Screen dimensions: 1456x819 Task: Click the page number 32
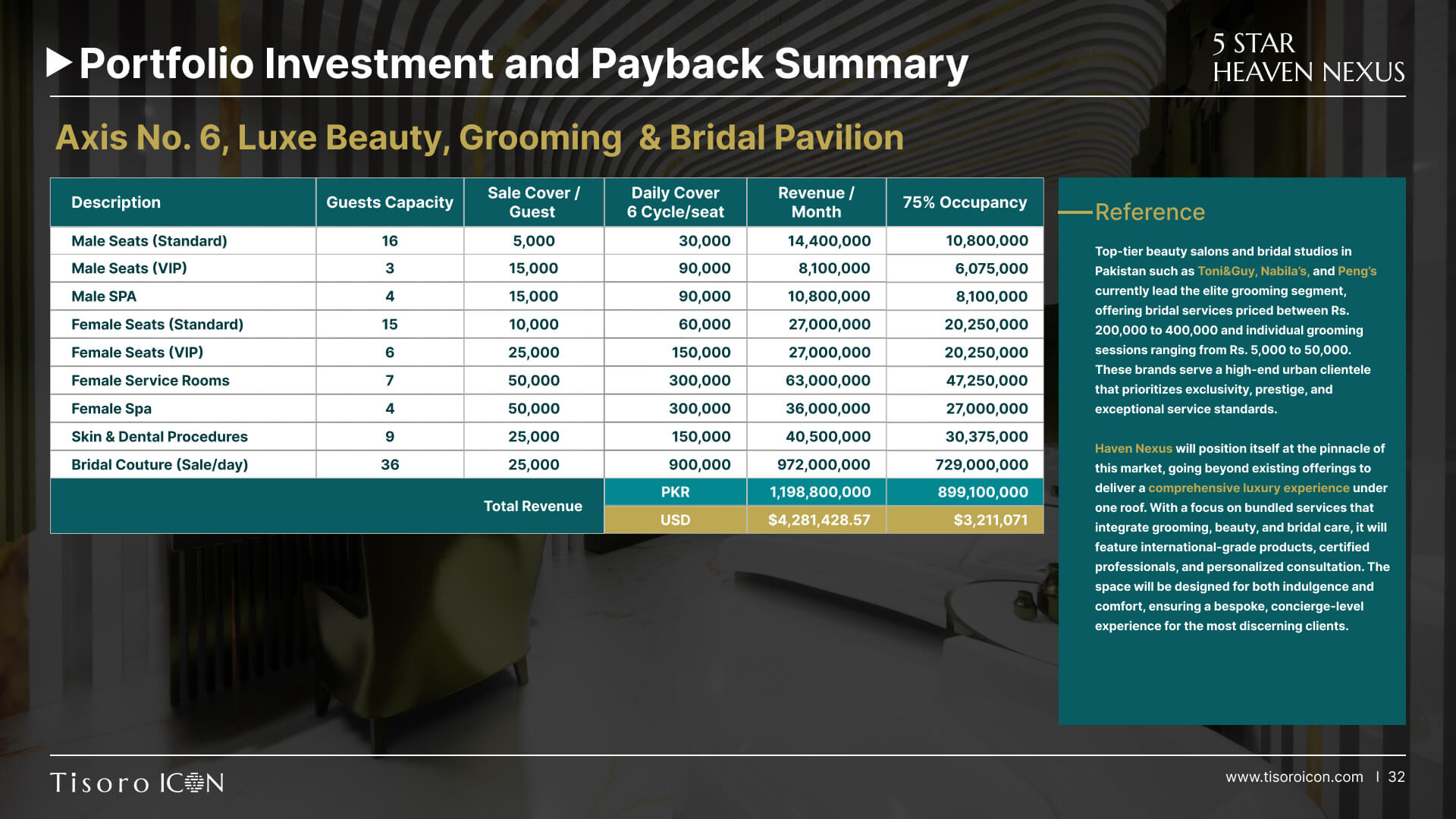coord(1396,777)
